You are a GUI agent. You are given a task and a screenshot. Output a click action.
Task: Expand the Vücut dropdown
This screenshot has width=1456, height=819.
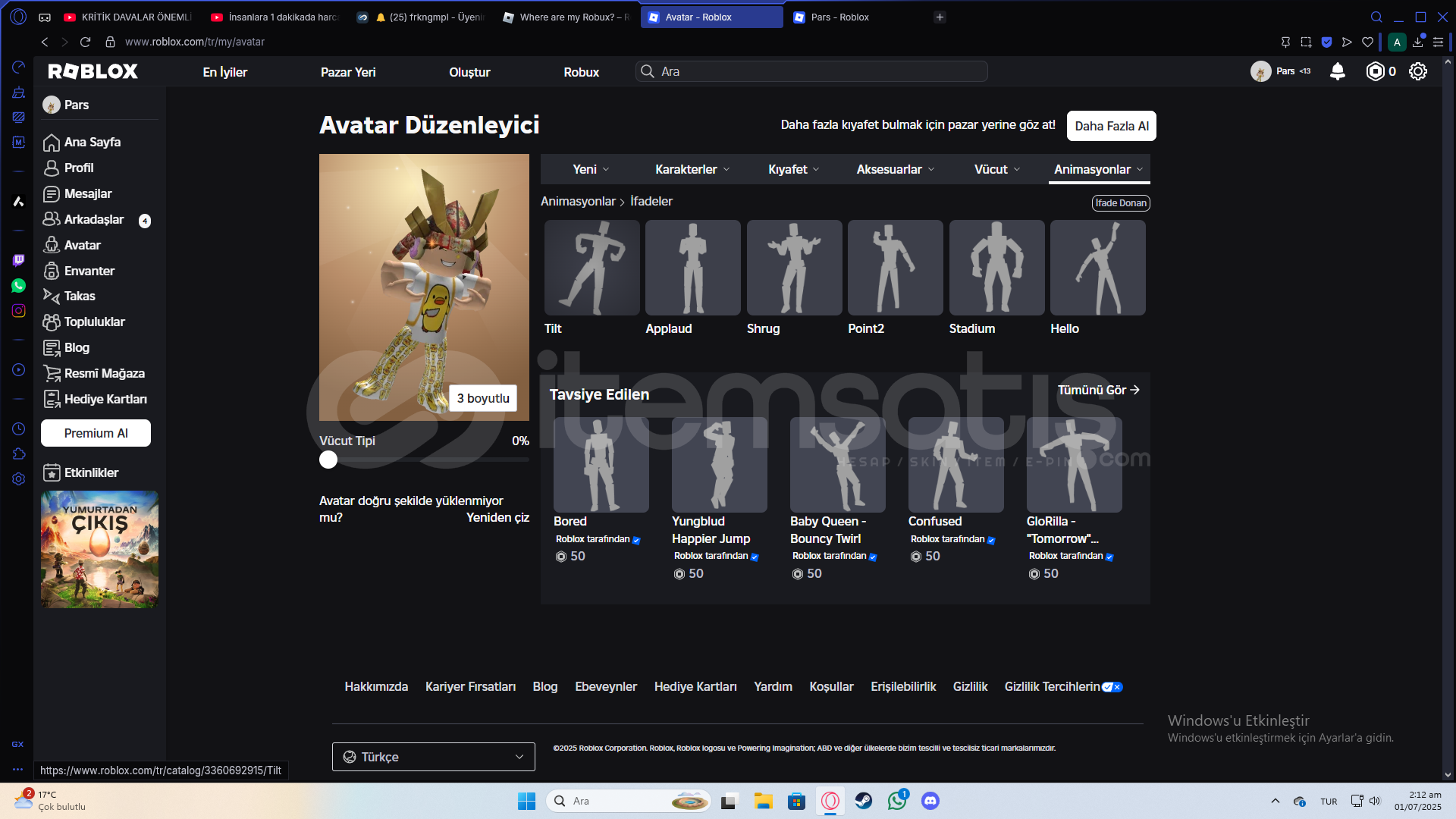pos(997,169)
